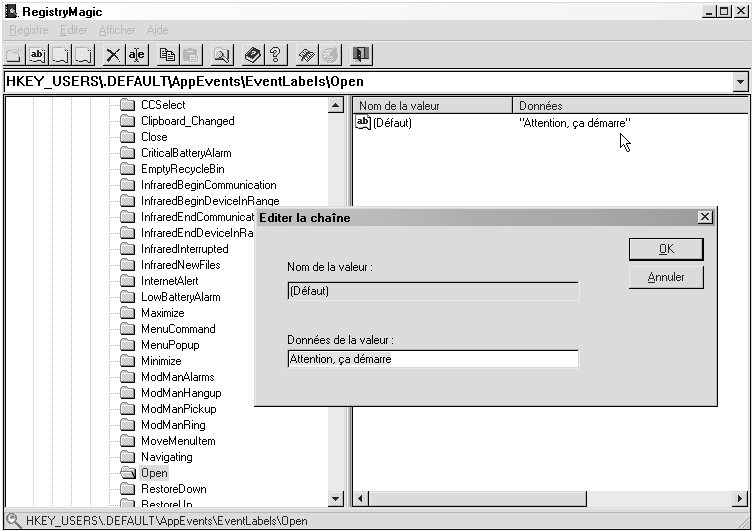
Task: Select the Minimize key
Action: click(161, 361)
